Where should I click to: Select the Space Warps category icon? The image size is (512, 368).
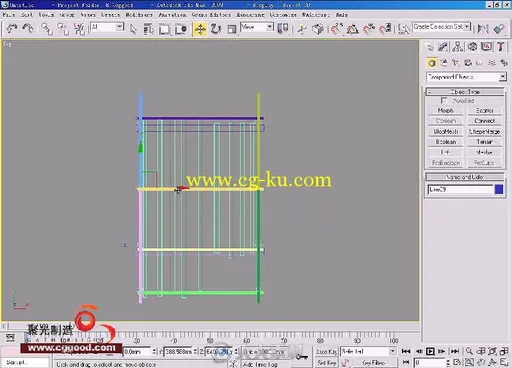pos(492,63)
